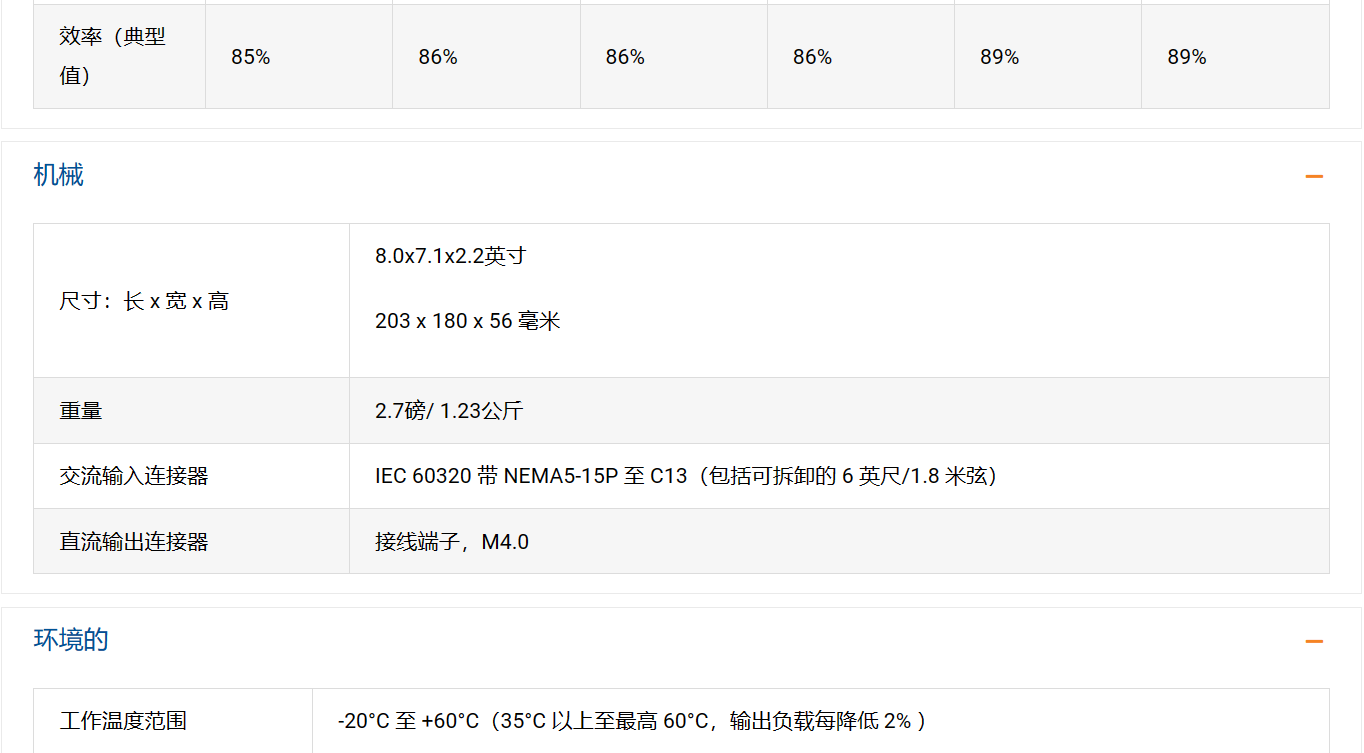The image size is (1364, 753).
Task: Click the 203 x 180 x 56 毫米 text
Action: click(467, 321)
